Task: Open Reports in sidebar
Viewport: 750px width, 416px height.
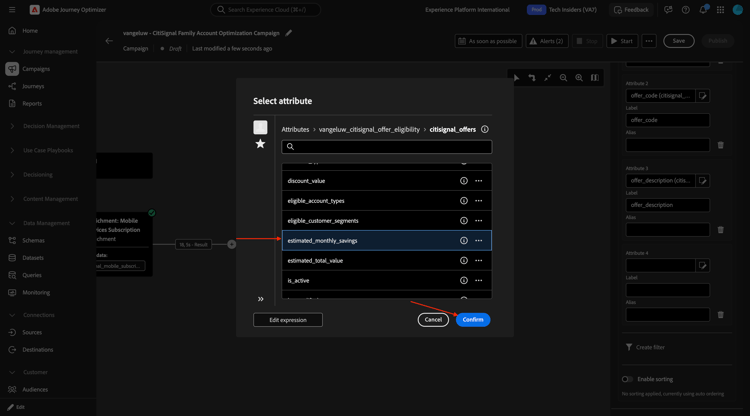Action: tap(32, 103)
